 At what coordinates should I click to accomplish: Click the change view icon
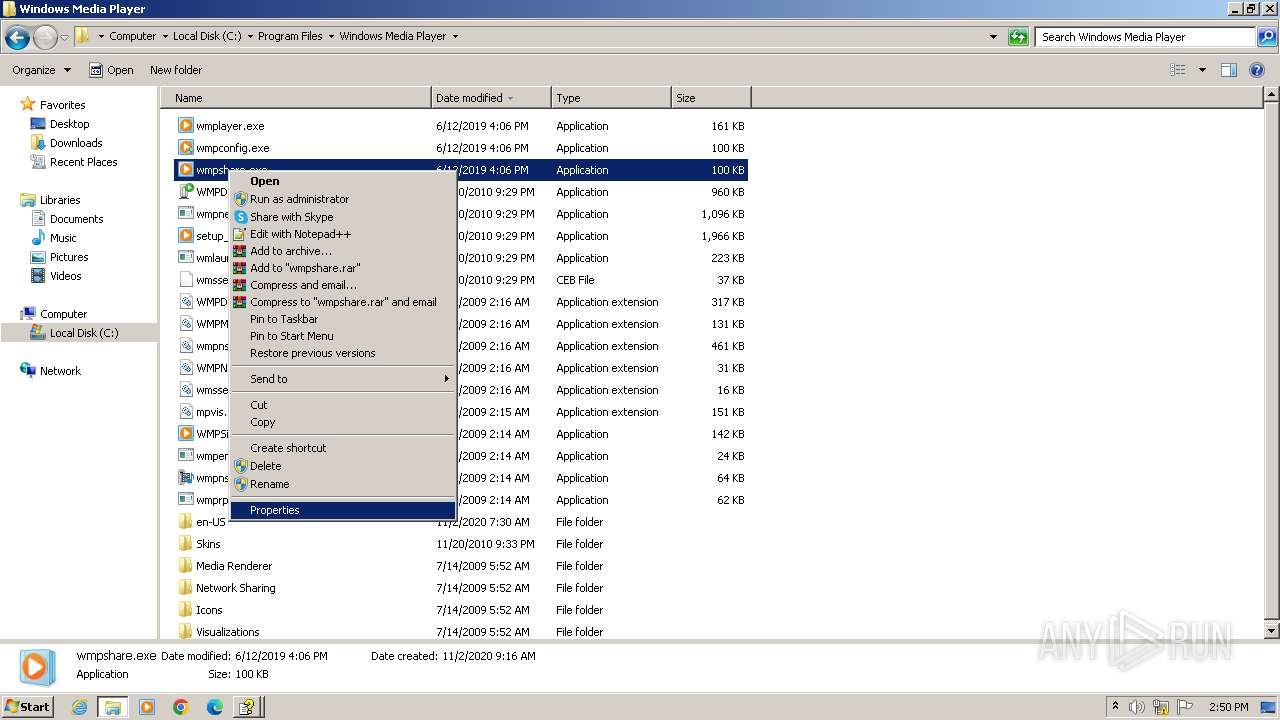1178,70
